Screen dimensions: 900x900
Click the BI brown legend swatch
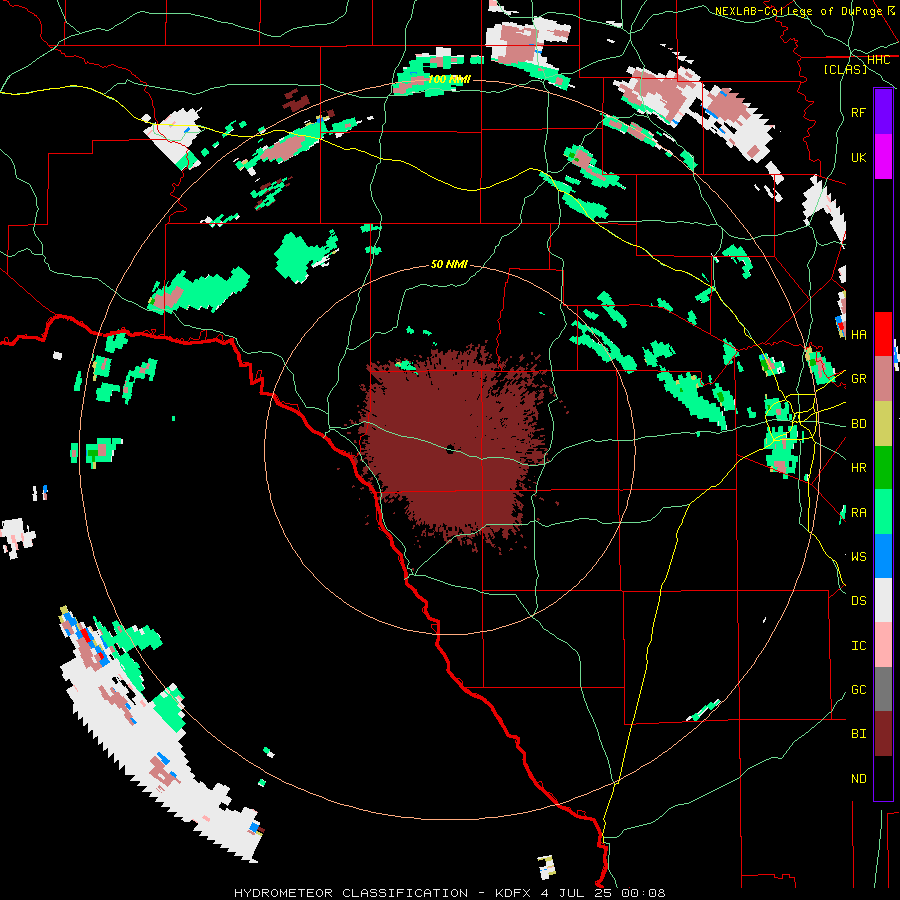[x=883, y=734]
